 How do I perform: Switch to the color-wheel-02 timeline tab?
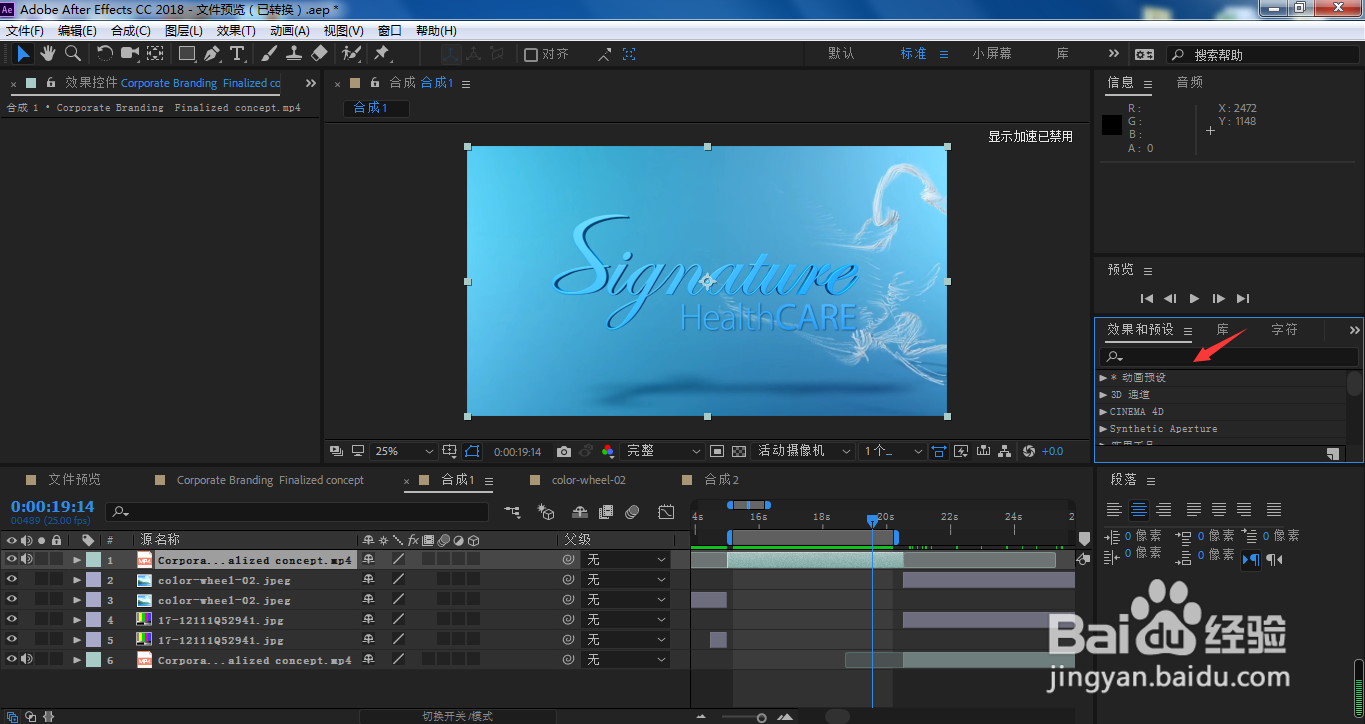[x=588, y=480]
